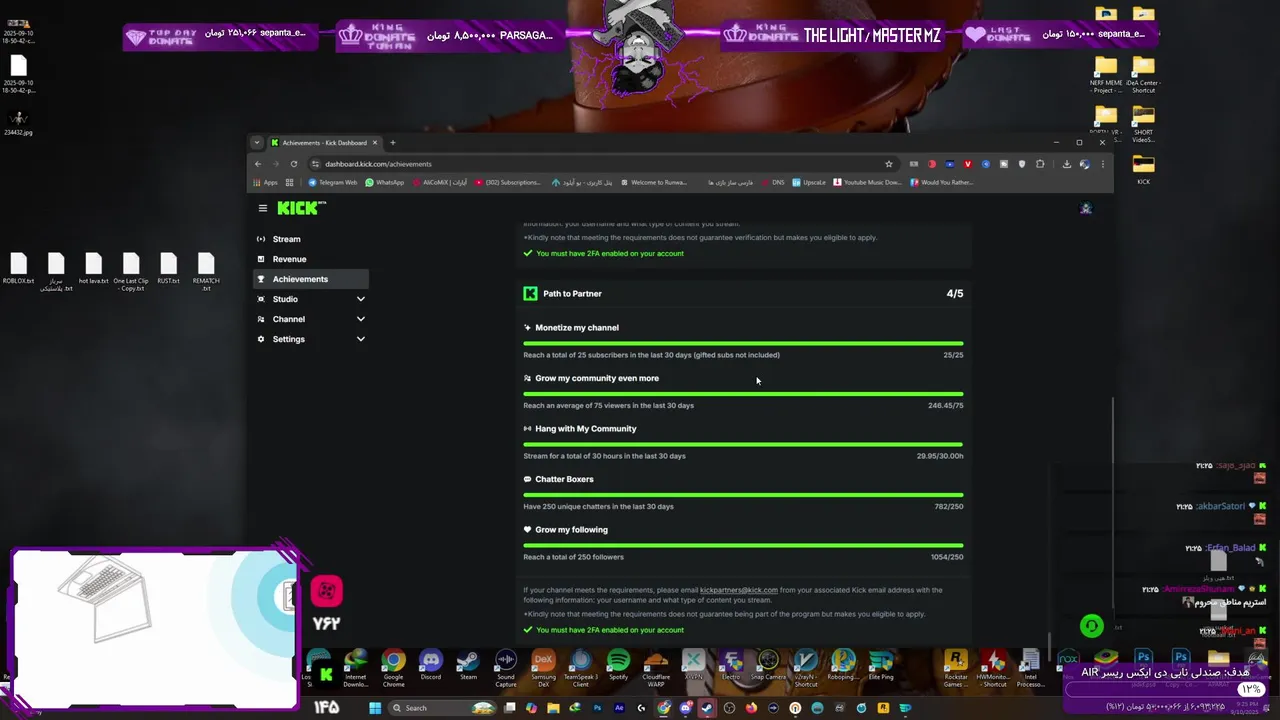Open the Telegram Web bookmark
The image size is (1280, 720).
332,183
